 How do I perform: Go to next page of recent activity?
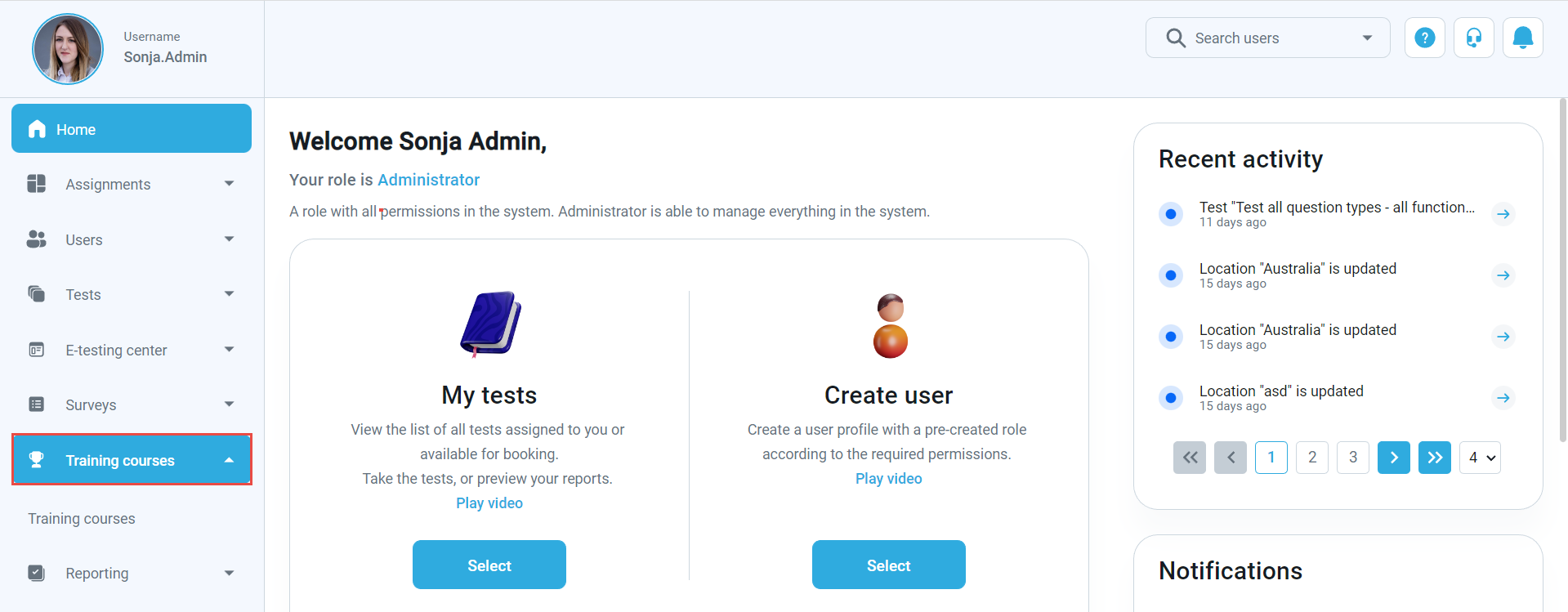click(x=1393, y=458)
